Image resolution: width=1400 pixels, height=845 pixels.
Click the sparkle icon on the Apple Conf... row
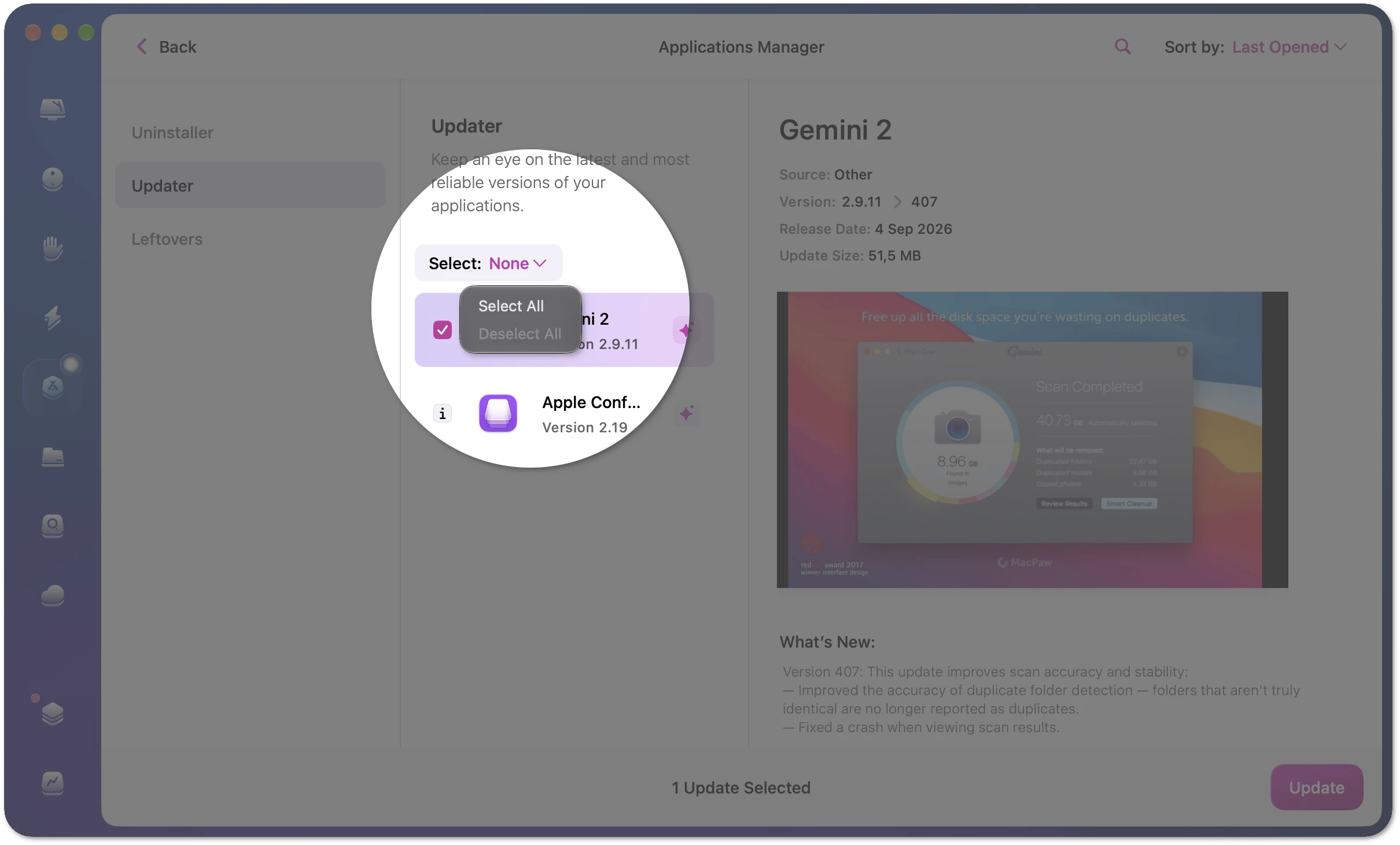[686, 413]
